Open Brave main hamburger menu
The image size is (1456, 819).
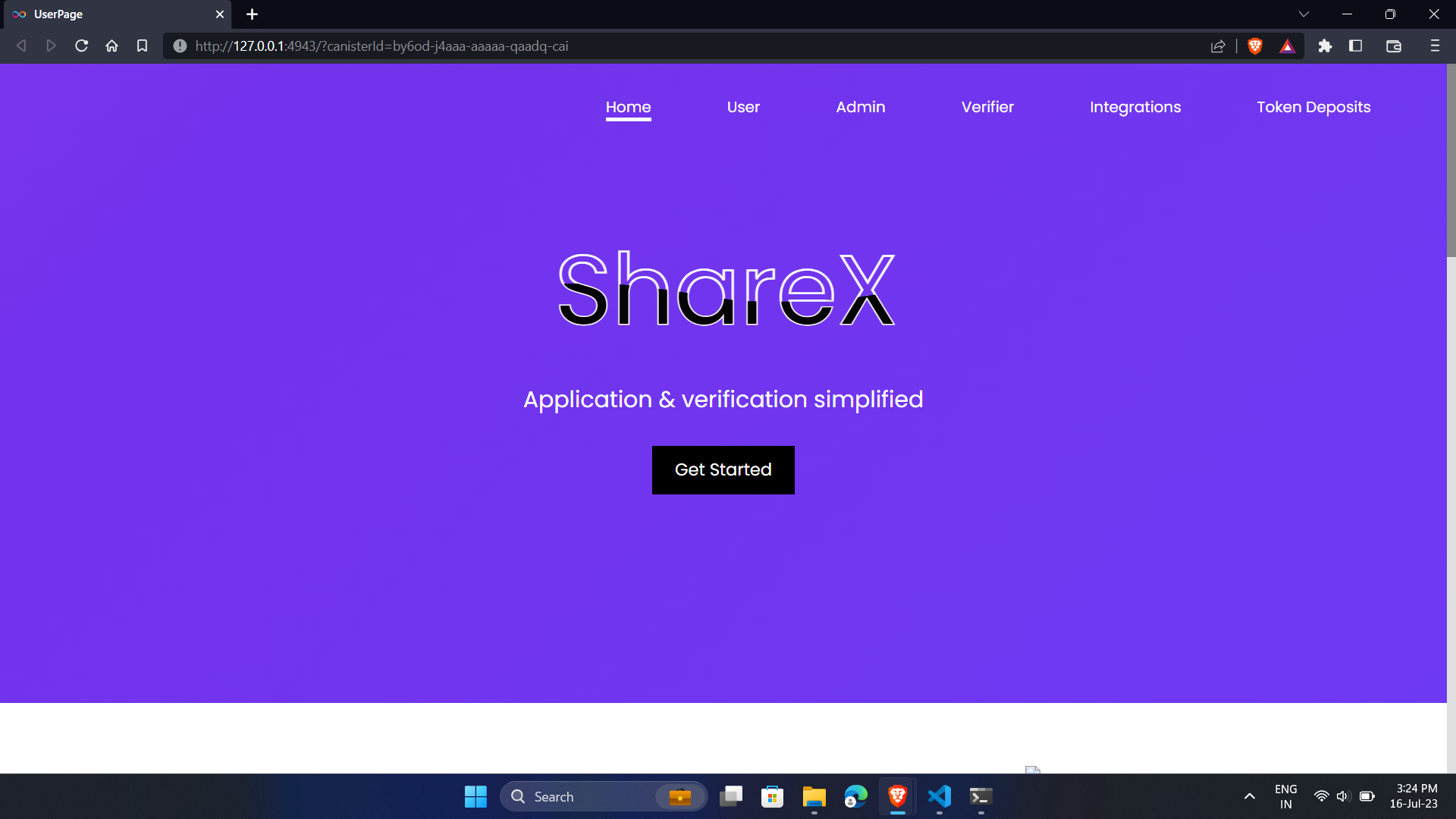(x=1435, y=46)
